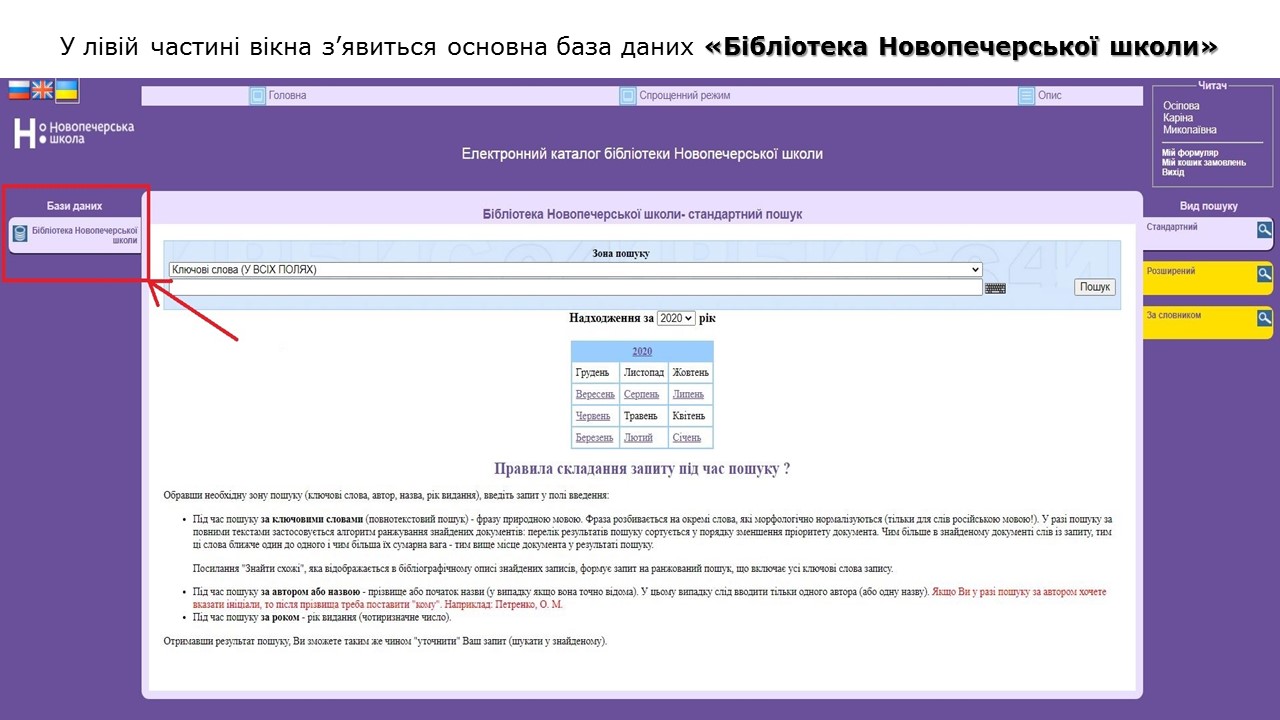This screenshot has height=720, width=1280.
Task: Open the virtual keyboard icon beside the search field
Action: [995, 288]
